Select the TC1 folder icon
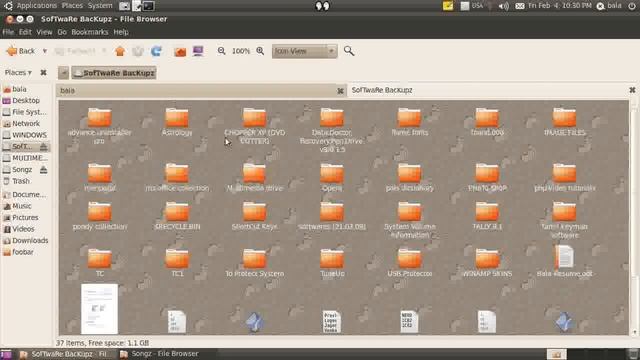 (177, 259)
